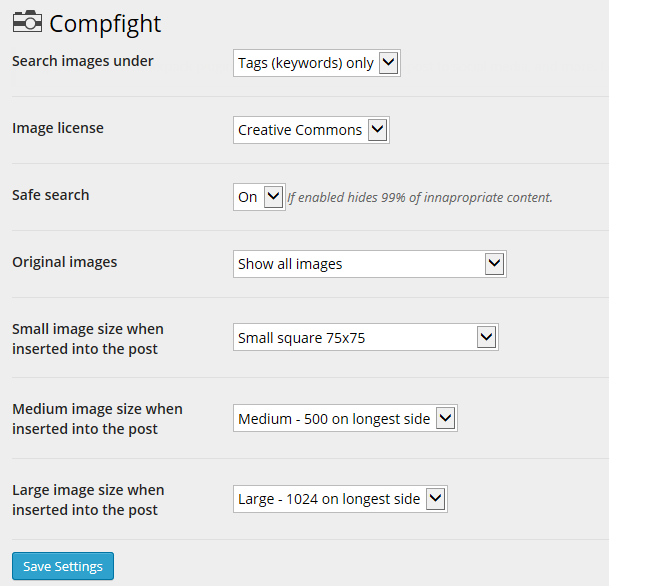Open the Image license dropdown
Screen dimensions: 650x586
[311, 130]
